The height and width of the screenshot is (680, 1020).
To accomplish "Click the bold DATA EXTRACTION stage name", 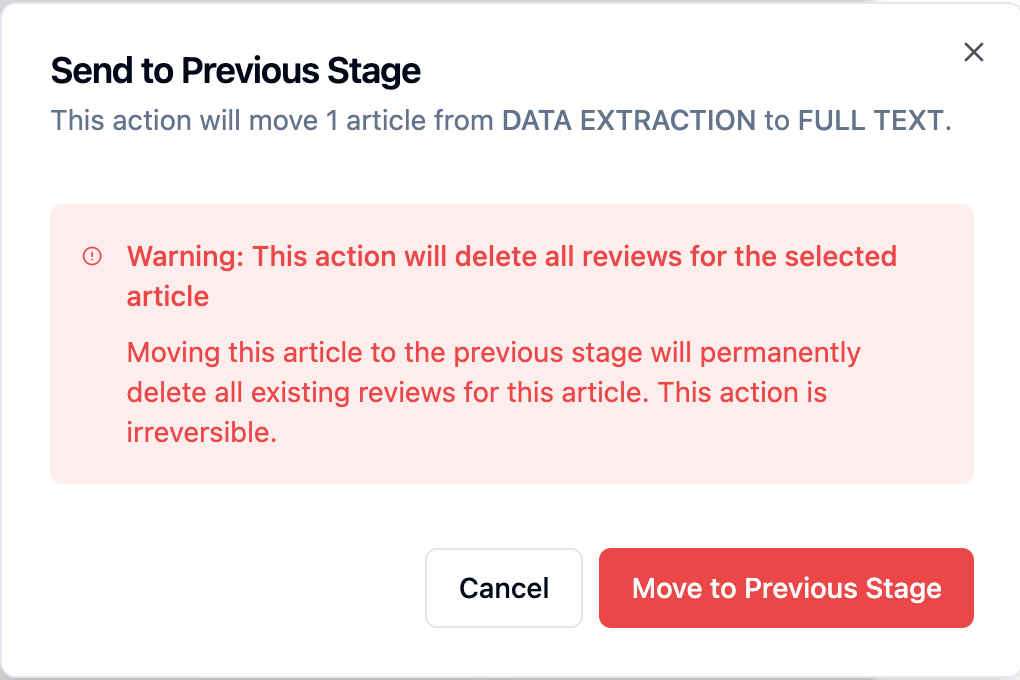I will (628, 121).
